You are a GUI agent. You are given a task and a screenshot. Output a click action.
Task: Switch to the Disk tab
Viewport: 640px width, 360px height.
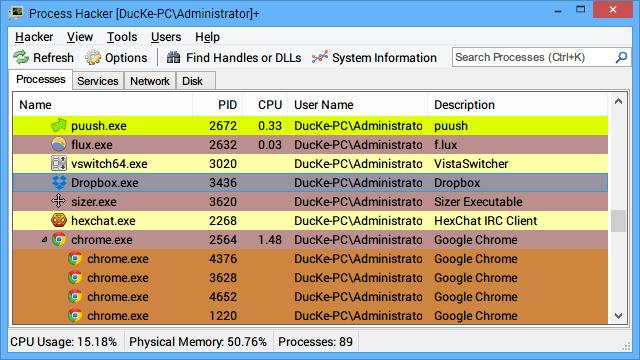tap(195, 81)
